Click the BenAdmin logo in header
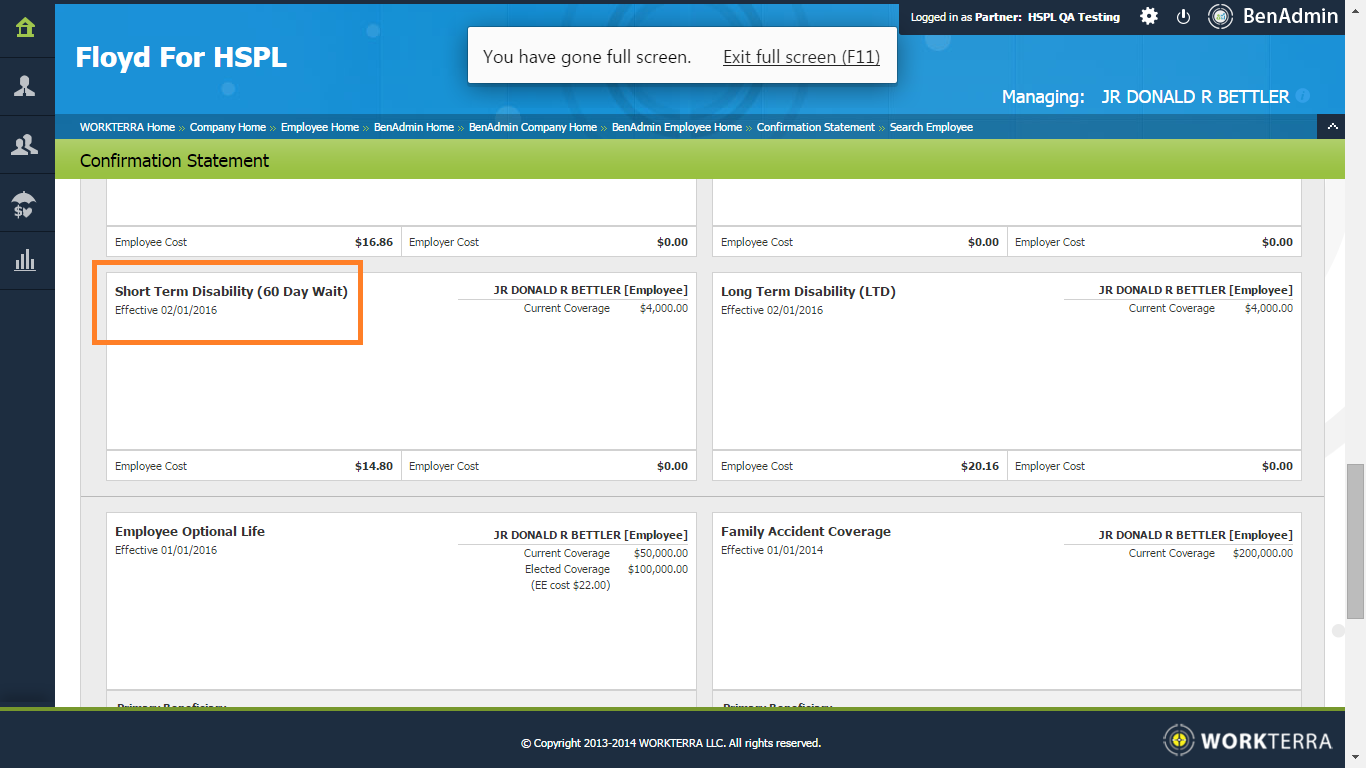The image size is (1366, 768). 1273,16
